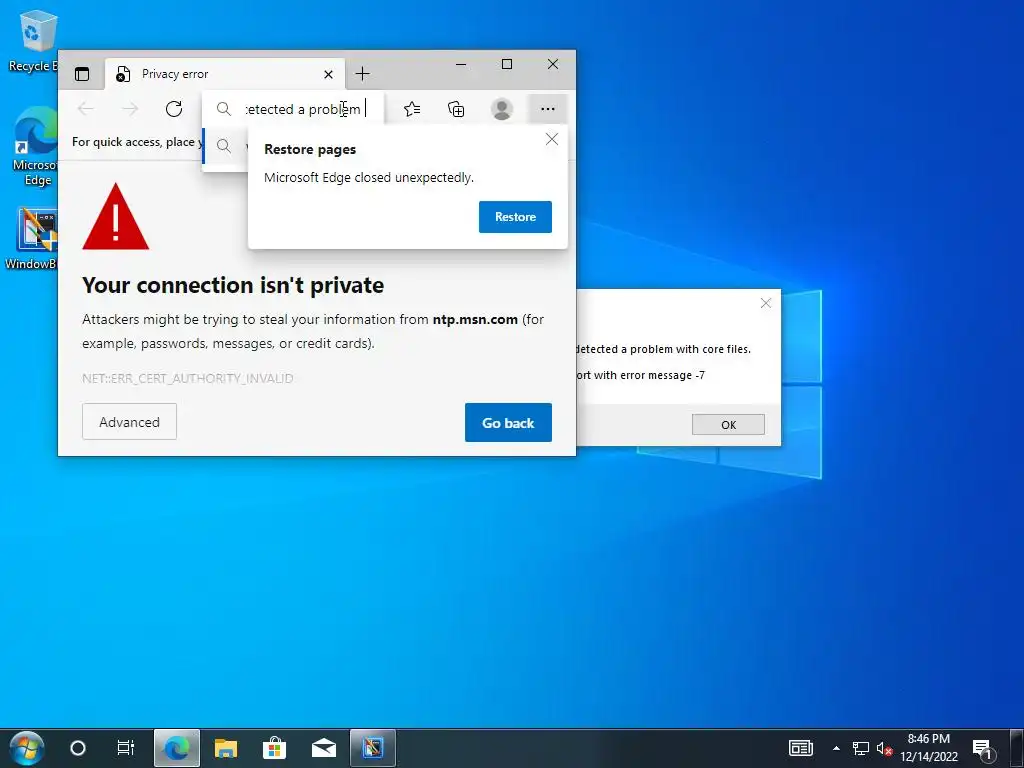Open Task View on the taskbar
The height and width of the screenshot is (768, 1024).
click(x=125, y=748)
